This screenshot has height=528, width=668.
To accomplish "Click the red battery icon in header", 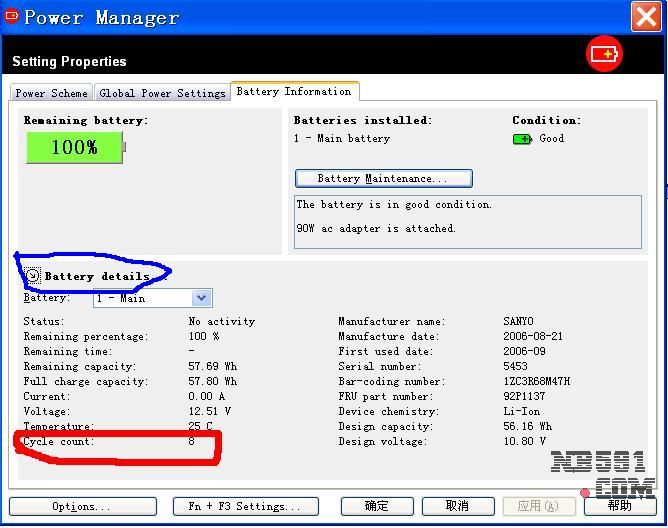I will click(x=604, y=54).
